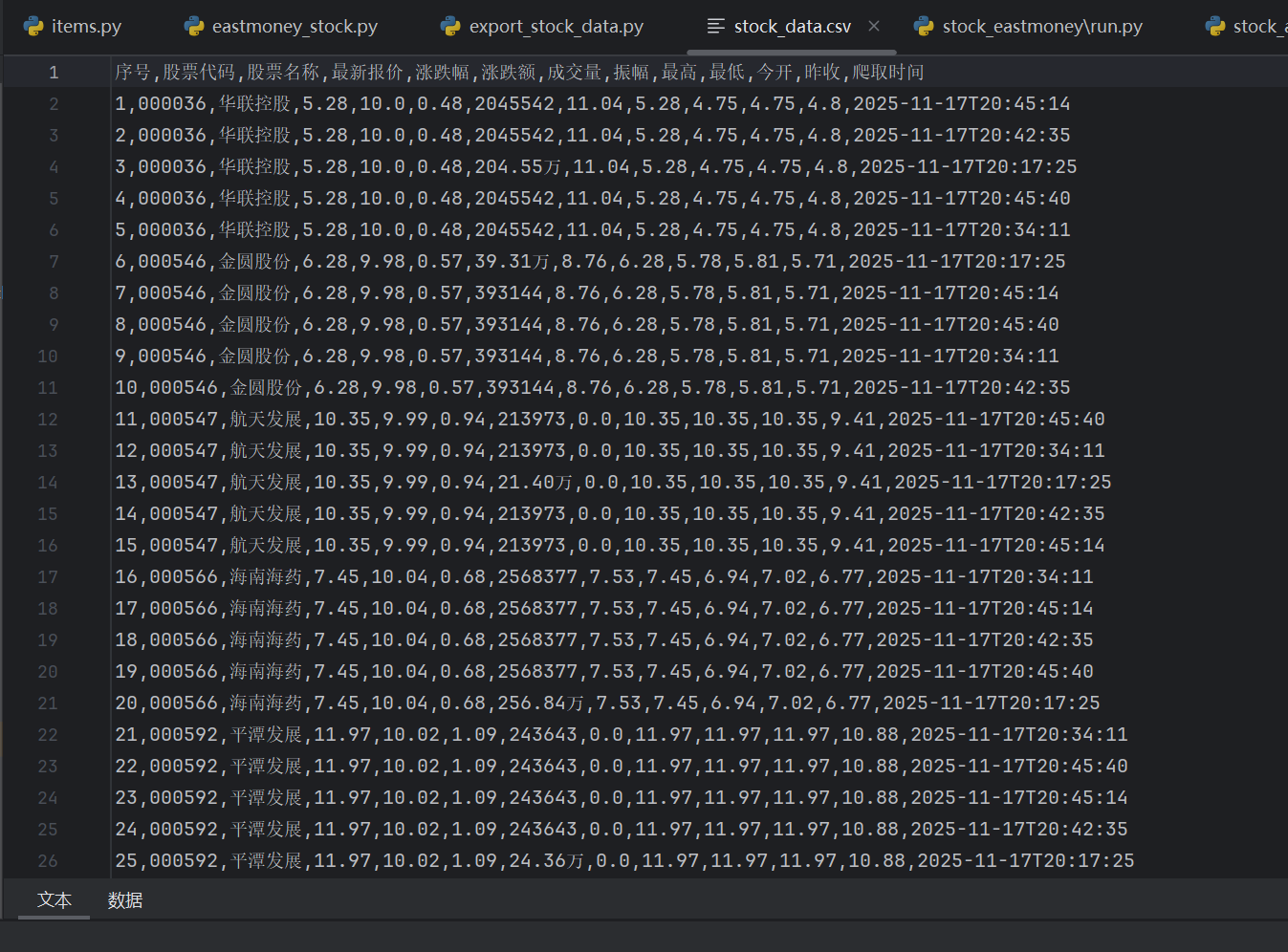
Task: Click row starting 10,000546,金圆股份
Action: [592, 388]
